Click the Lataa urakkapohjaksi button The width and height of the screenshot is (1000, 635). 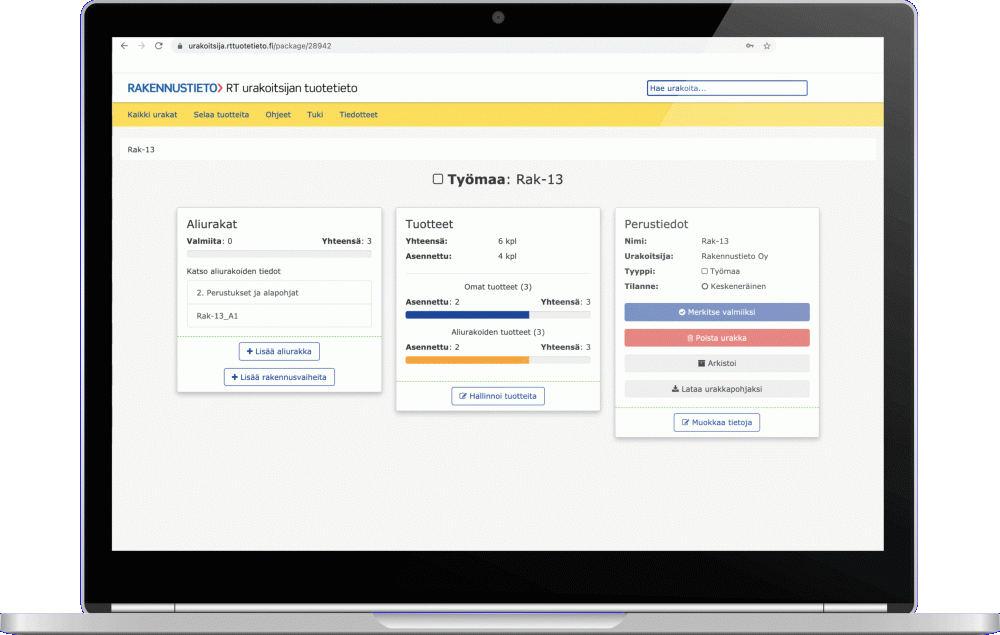coord(717,389)
